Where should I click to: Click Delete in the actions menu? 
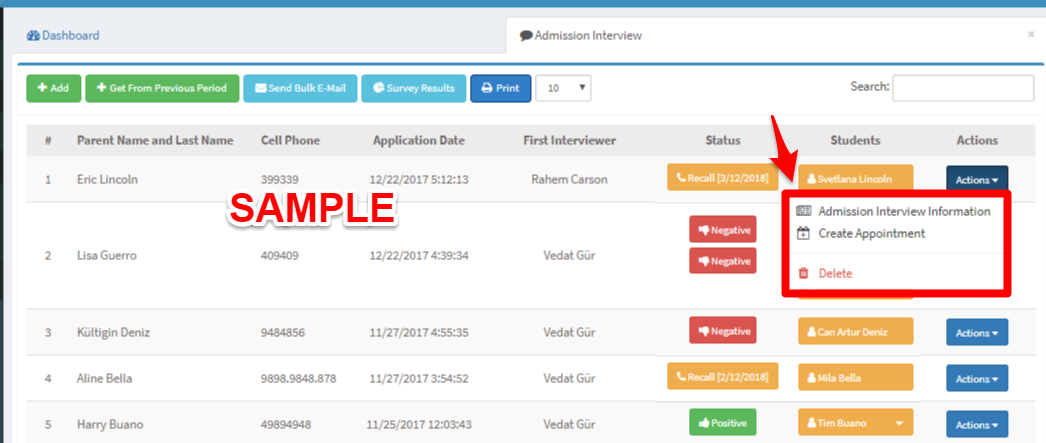point(835,273)
